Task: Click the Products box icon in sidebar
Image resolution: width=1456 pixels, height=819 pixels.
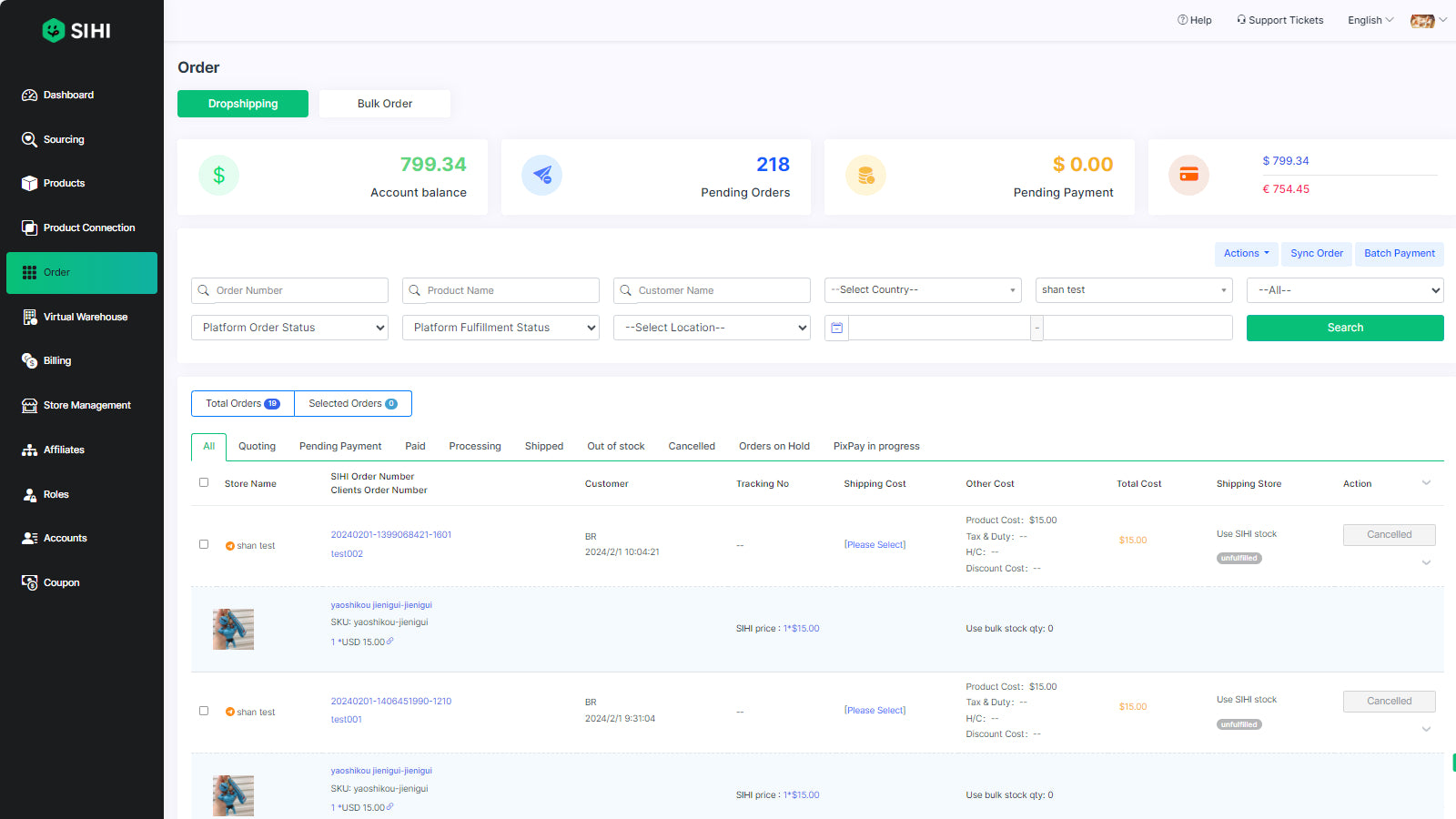Action: point(29,183)
